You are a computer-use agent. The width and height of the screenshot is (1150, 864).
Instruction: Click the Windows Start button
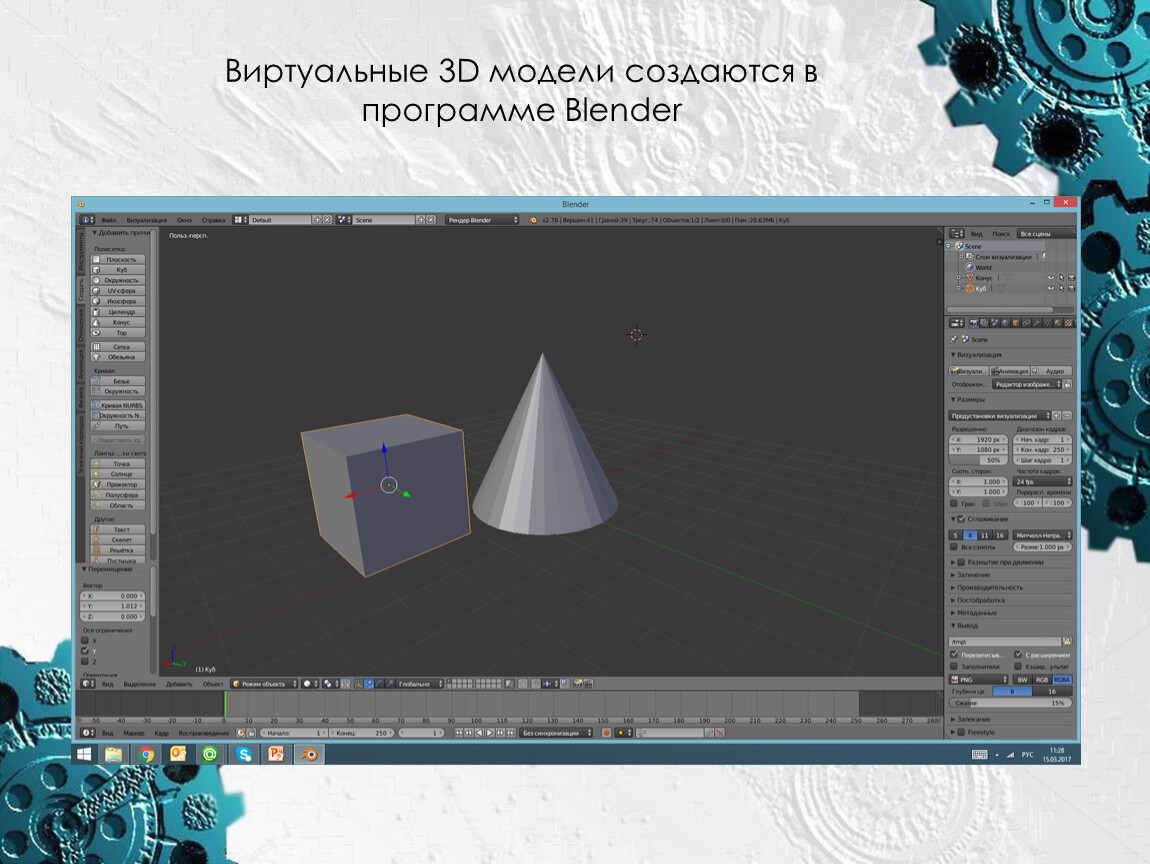(x=84, y=754)
